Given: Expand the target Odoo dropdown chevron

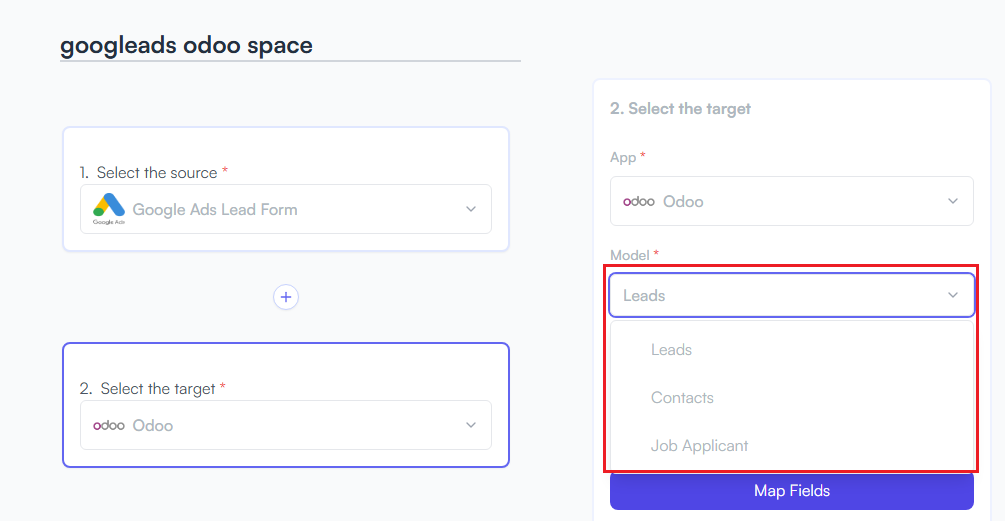Looking at the screenshot, I should [x=471, y=425].
